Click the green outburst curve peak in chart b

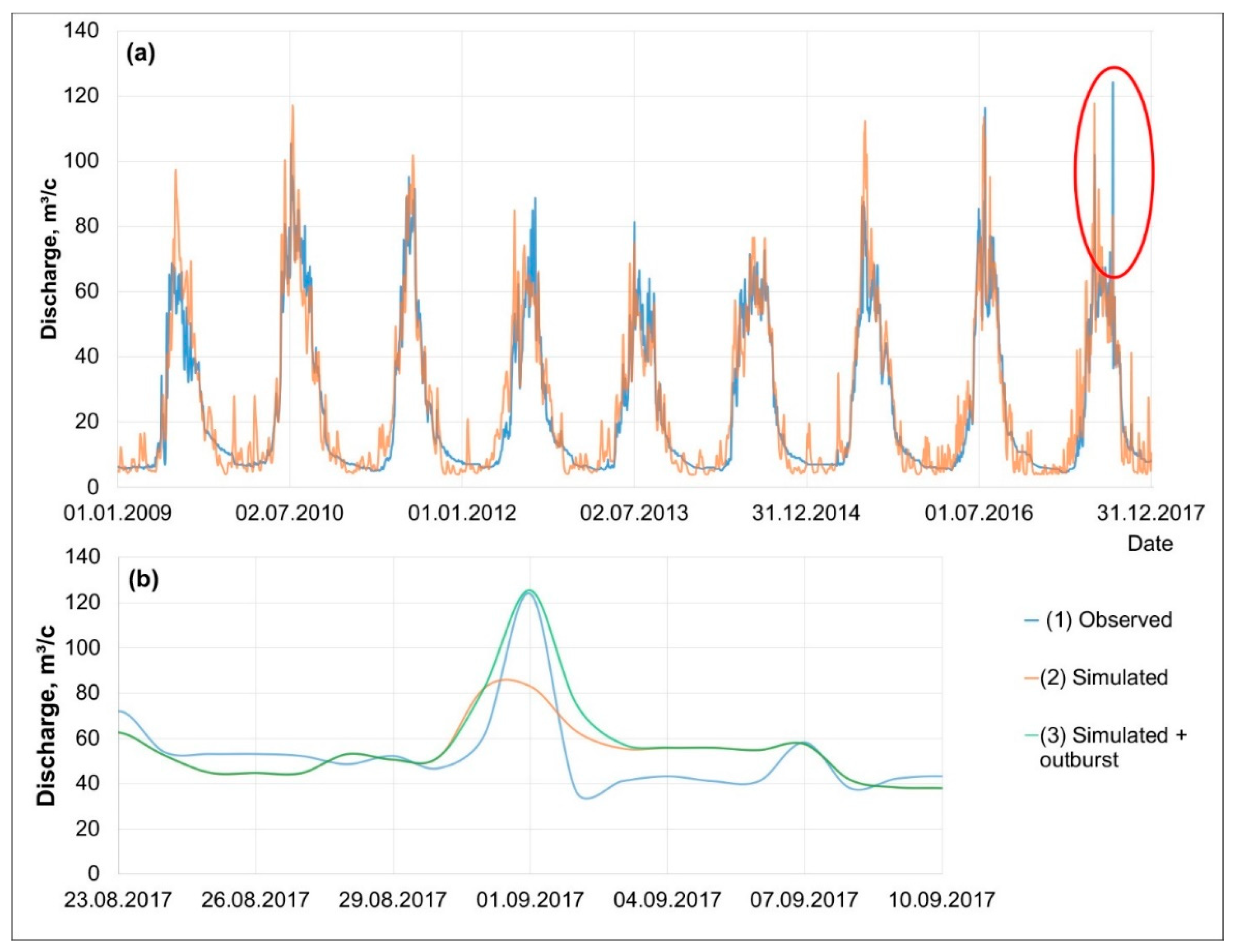[530, 590]
